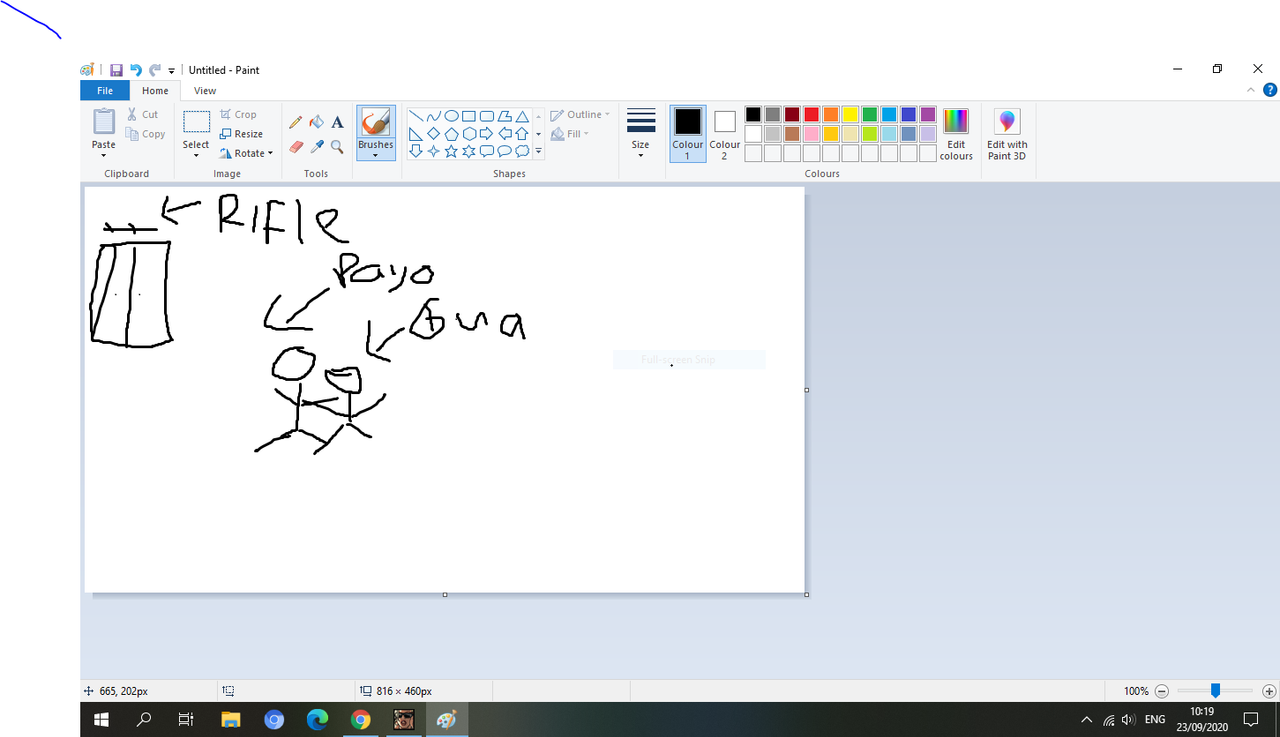Step down one row in the Shapes gallery
The image size is (1280, 737).
tap(538, 134)
